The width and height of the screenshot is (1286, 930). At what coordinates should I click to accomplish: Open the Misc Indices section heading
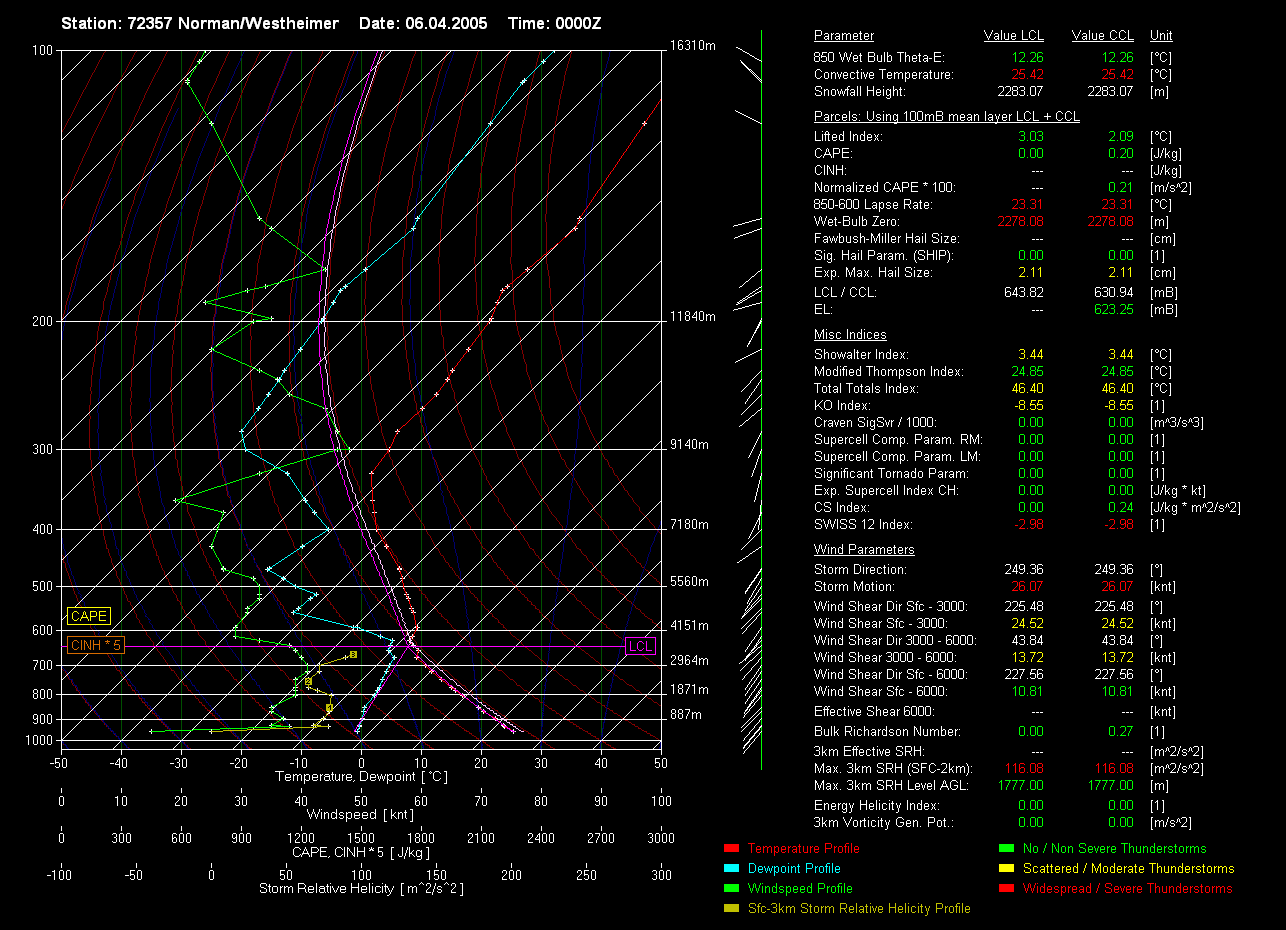pos(850,335)
